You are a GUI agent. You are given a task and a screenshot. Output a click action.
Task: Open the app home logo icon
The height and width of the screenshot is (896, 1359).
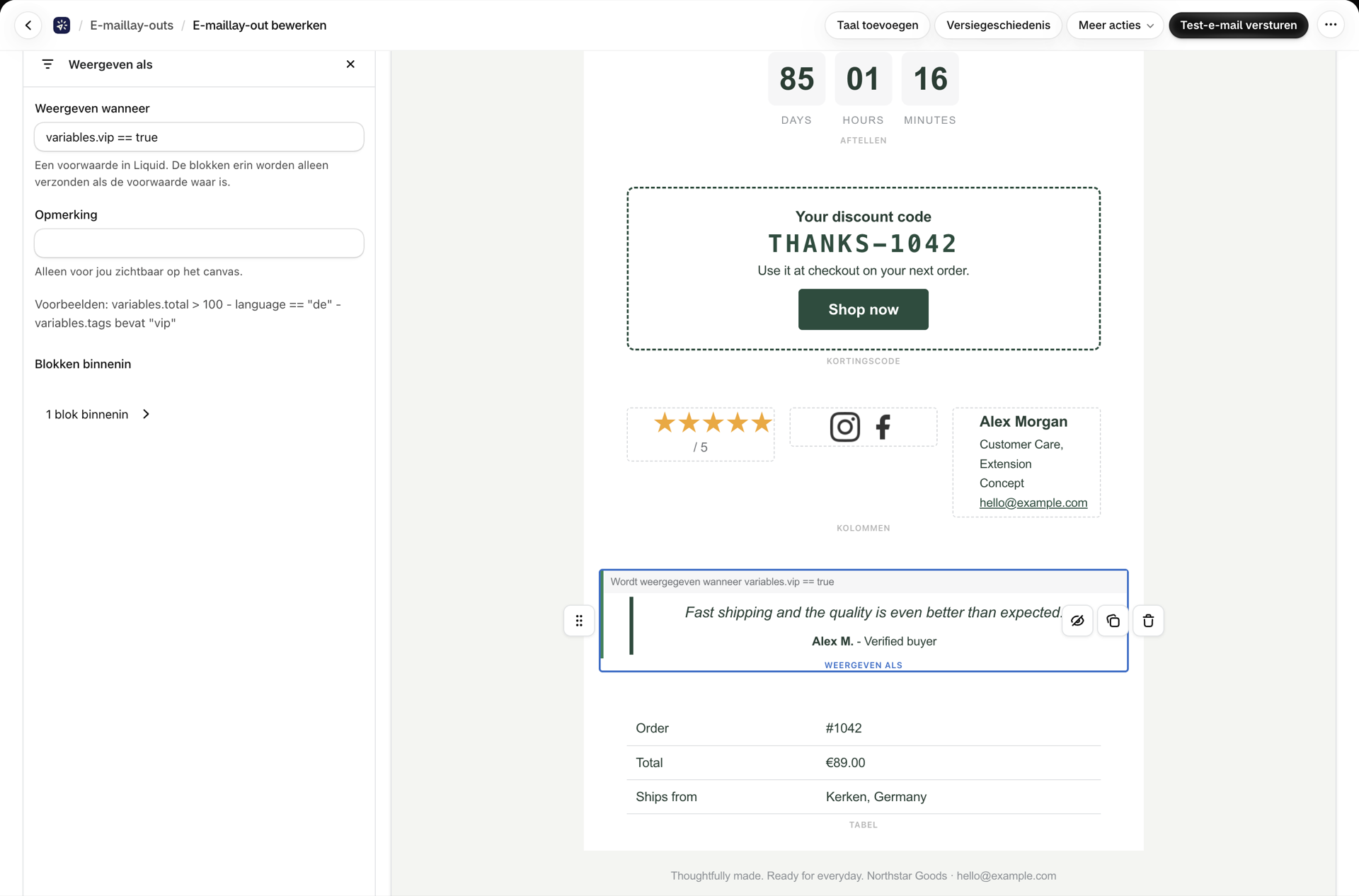(x=62, y=25)
